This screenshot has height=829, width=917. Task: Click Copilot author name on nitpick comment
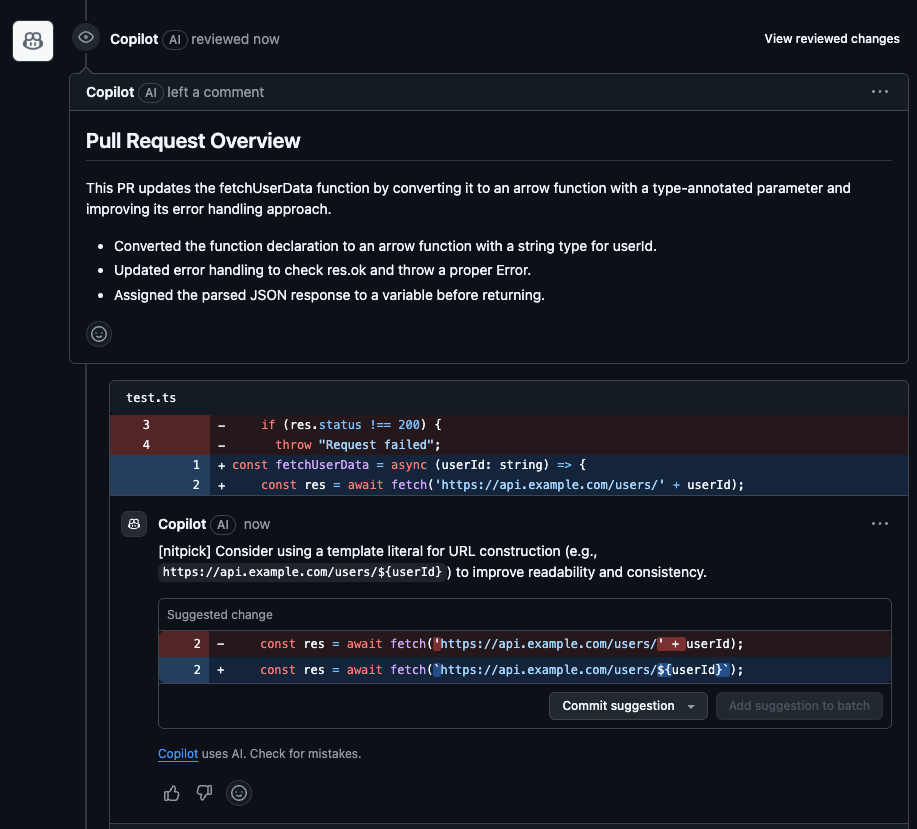182,524
